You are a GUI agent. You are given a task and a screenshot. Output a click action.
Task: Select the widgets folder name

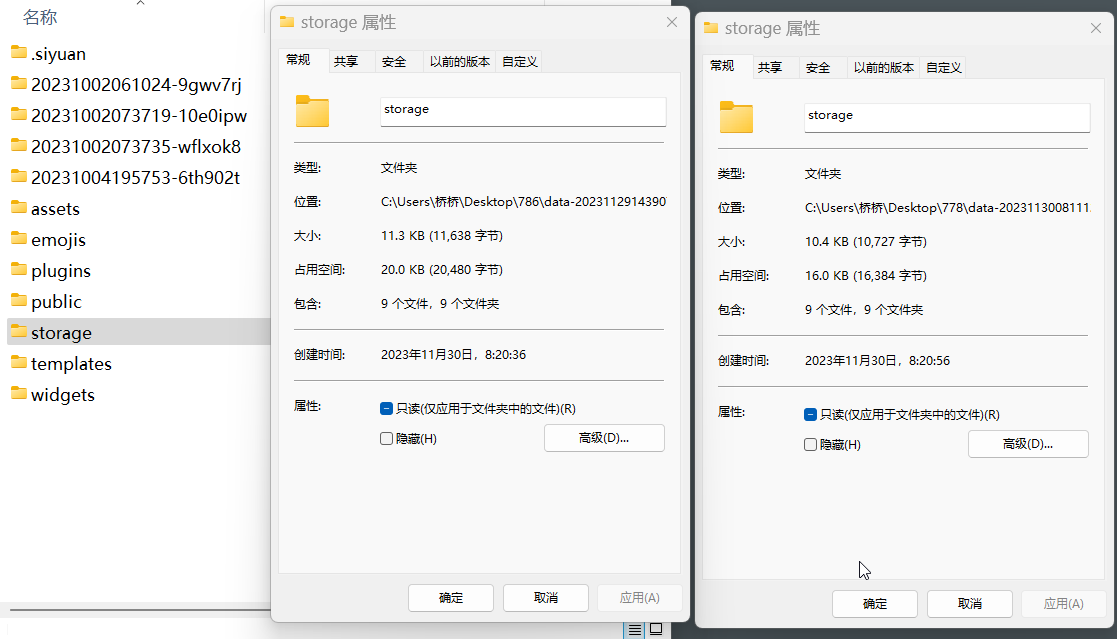pos(63,395)
